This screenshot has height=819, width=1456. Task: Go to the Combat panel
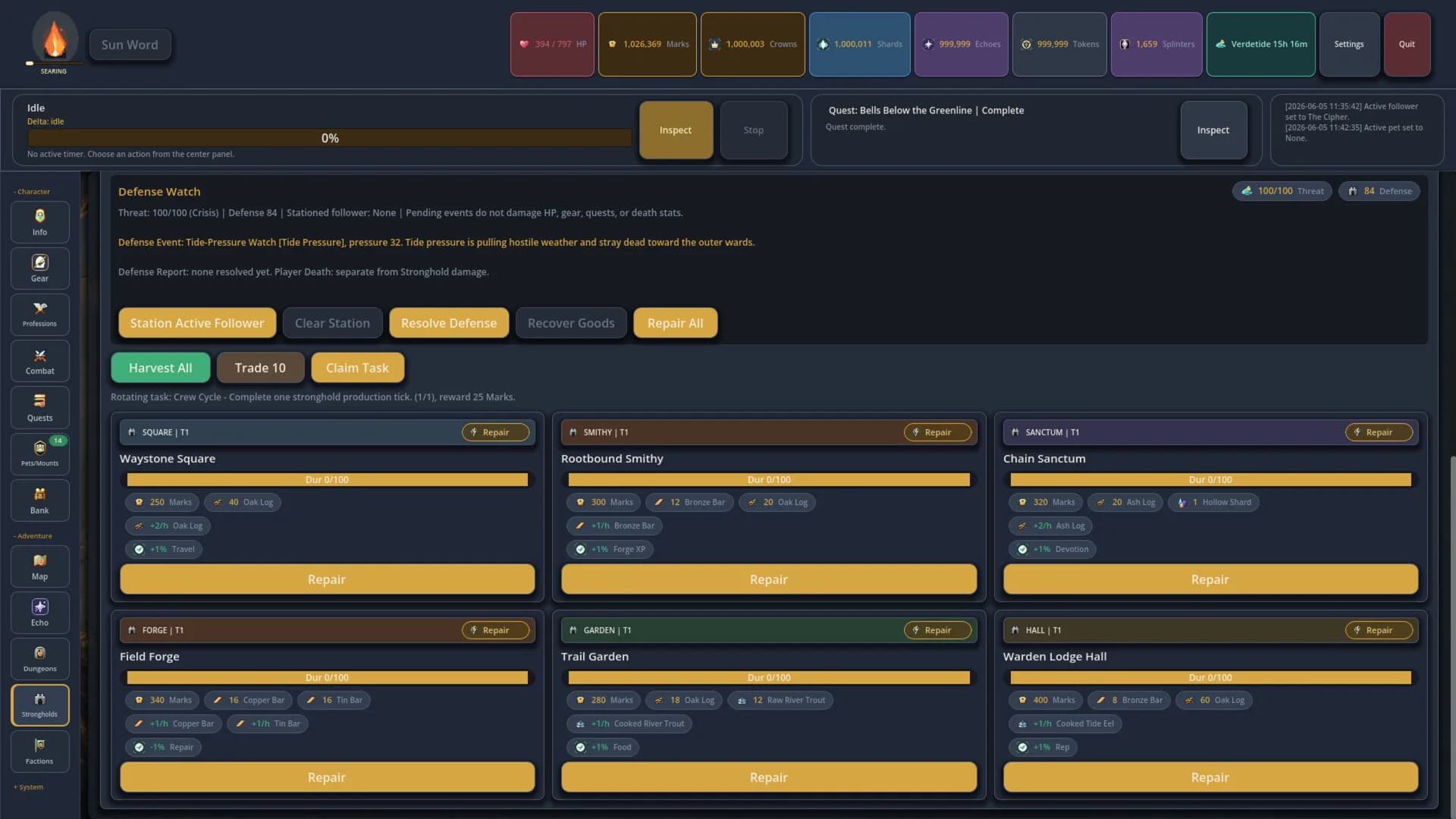pyautogui.click(x=39, y=361)
